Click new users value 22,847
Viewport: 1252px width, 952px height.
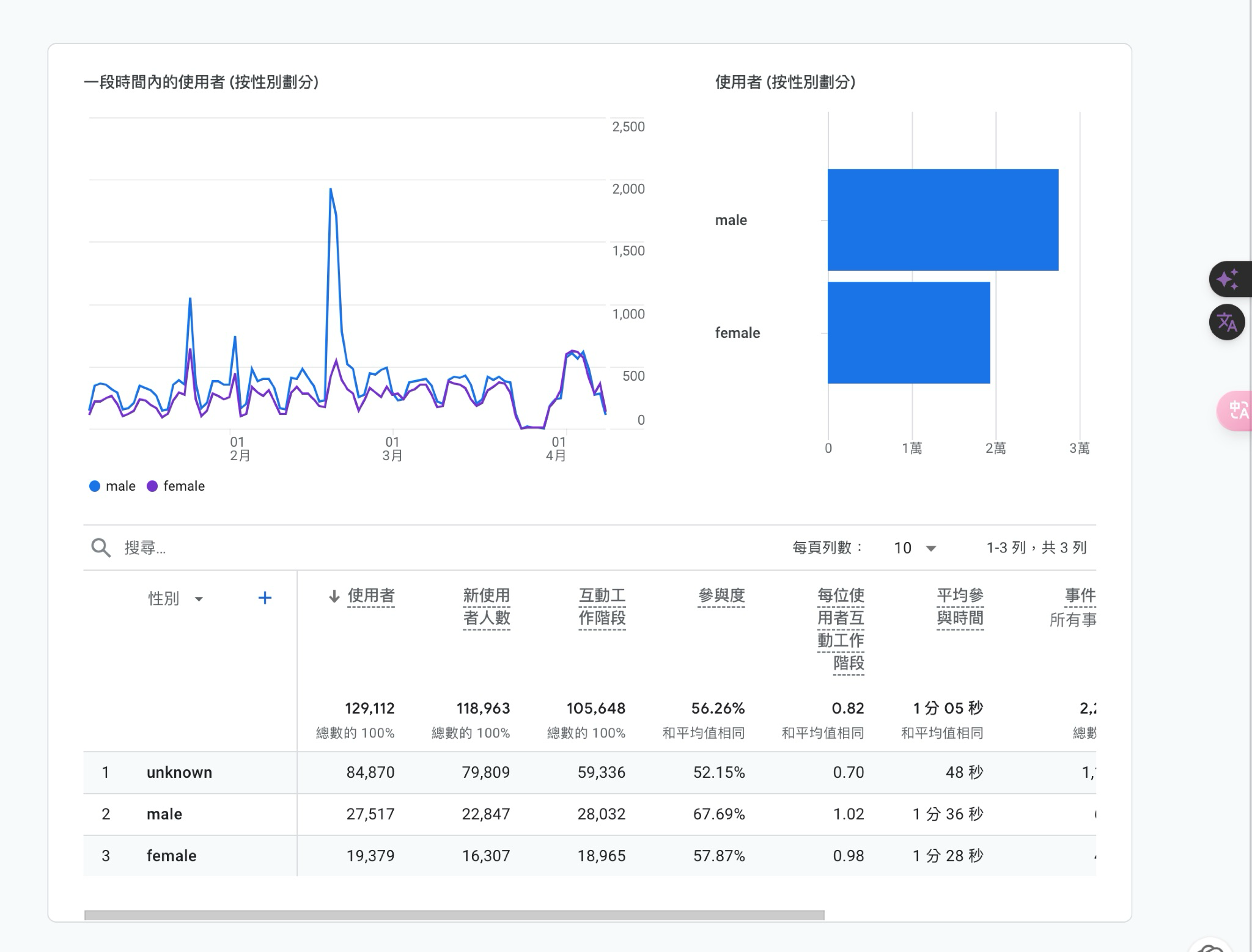pyautogui.click(x=486, y=814)
